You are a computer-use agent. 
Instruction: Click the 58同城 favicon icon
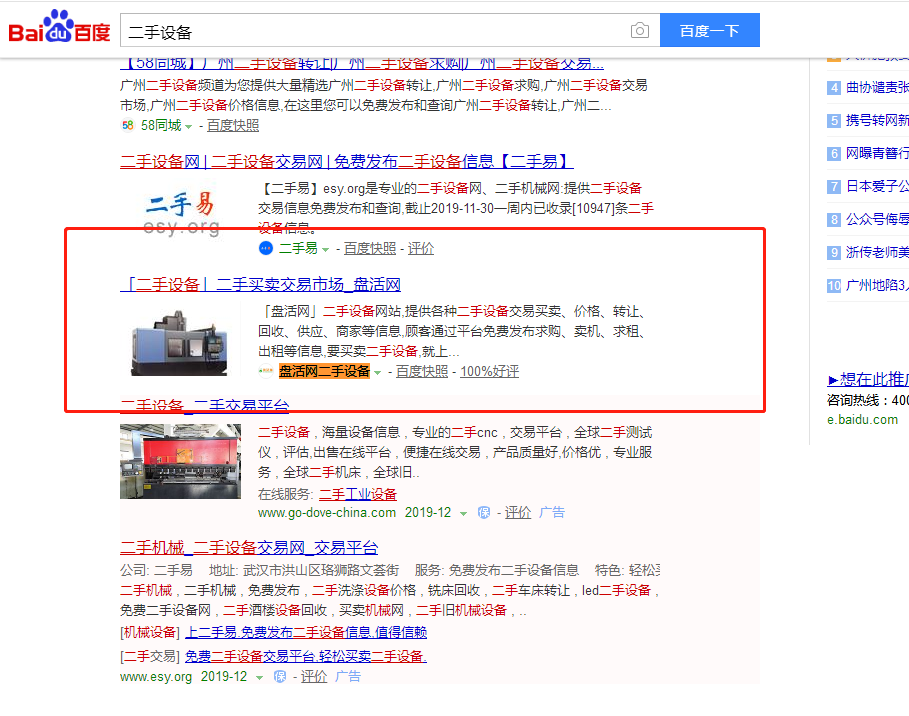pyautogui.click(x=128, y=125)
